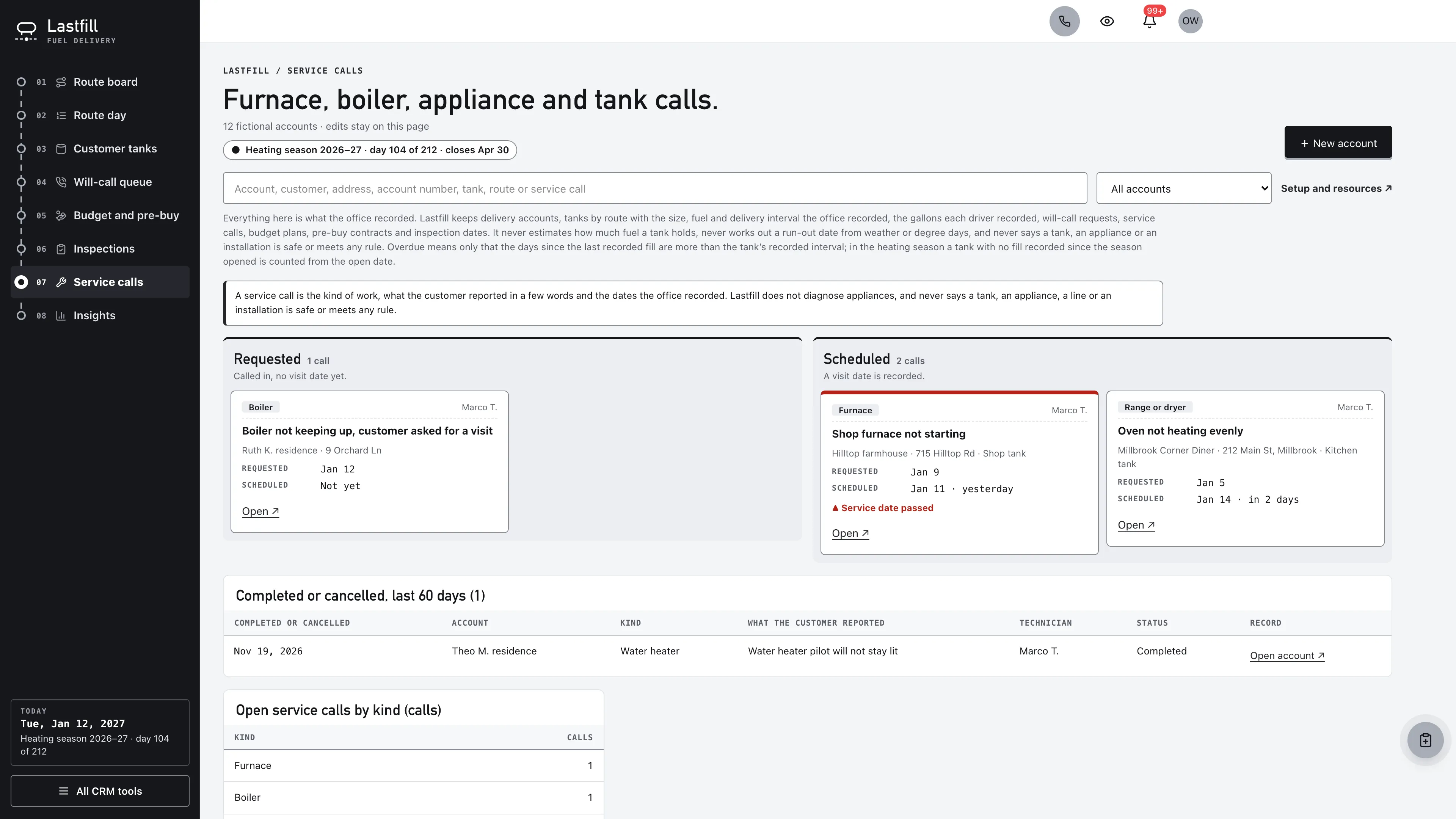Click the 'Completed' status cell
This screenshot has height=819, width=1456.
click(1161, 651)
